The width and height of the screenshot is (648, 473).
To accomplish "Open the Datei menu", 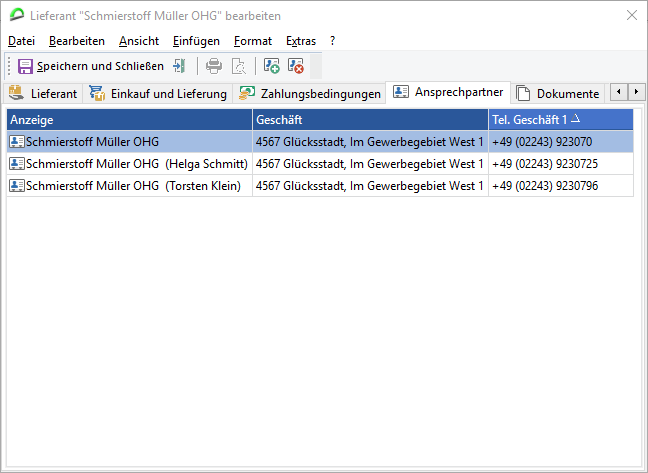I will [21, 41].
